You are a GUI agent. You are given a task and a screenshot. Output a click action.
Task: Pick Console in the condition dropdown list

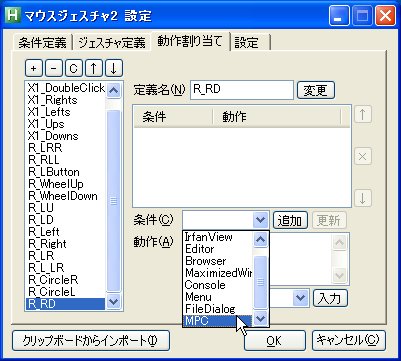click(x=218, y=285)
